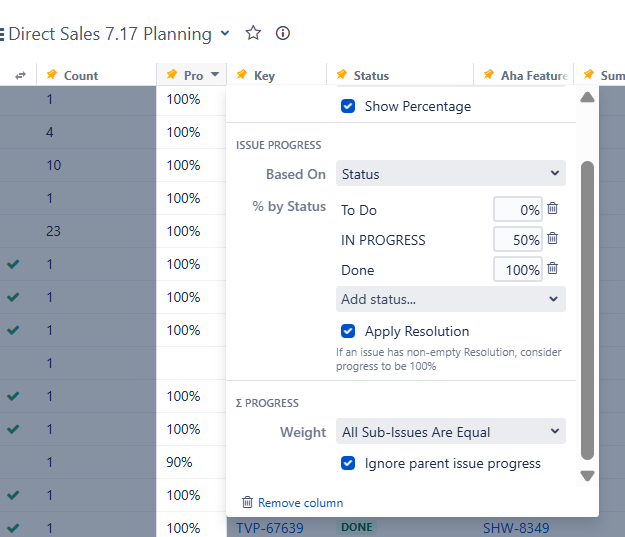Click the panel vertical scrollbar thumb
This screenshot has width=625, height=537.
[587, 311]
